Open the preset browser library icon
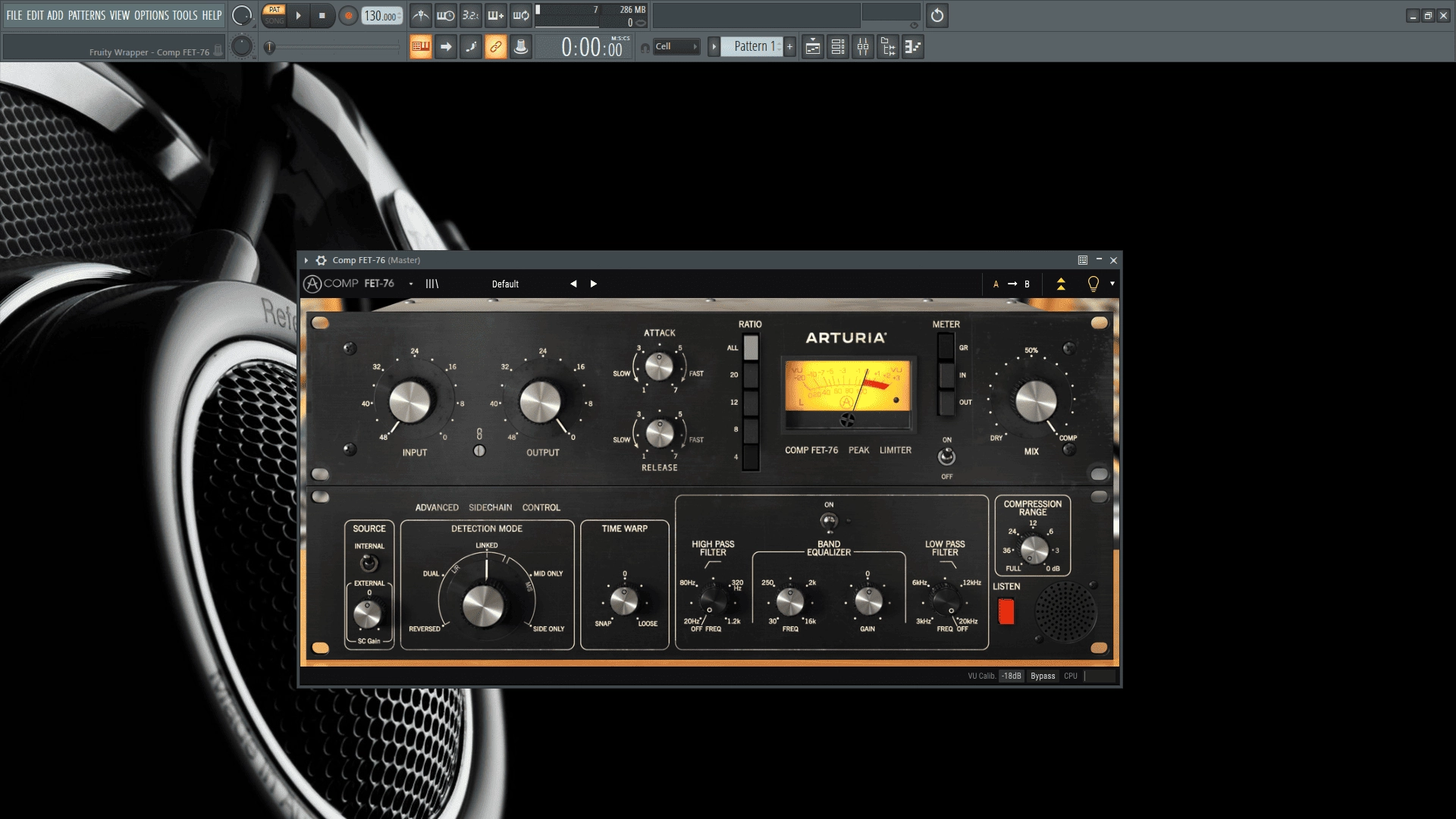The height and width of the screenshot is (819, 1456). coord(432,284)
